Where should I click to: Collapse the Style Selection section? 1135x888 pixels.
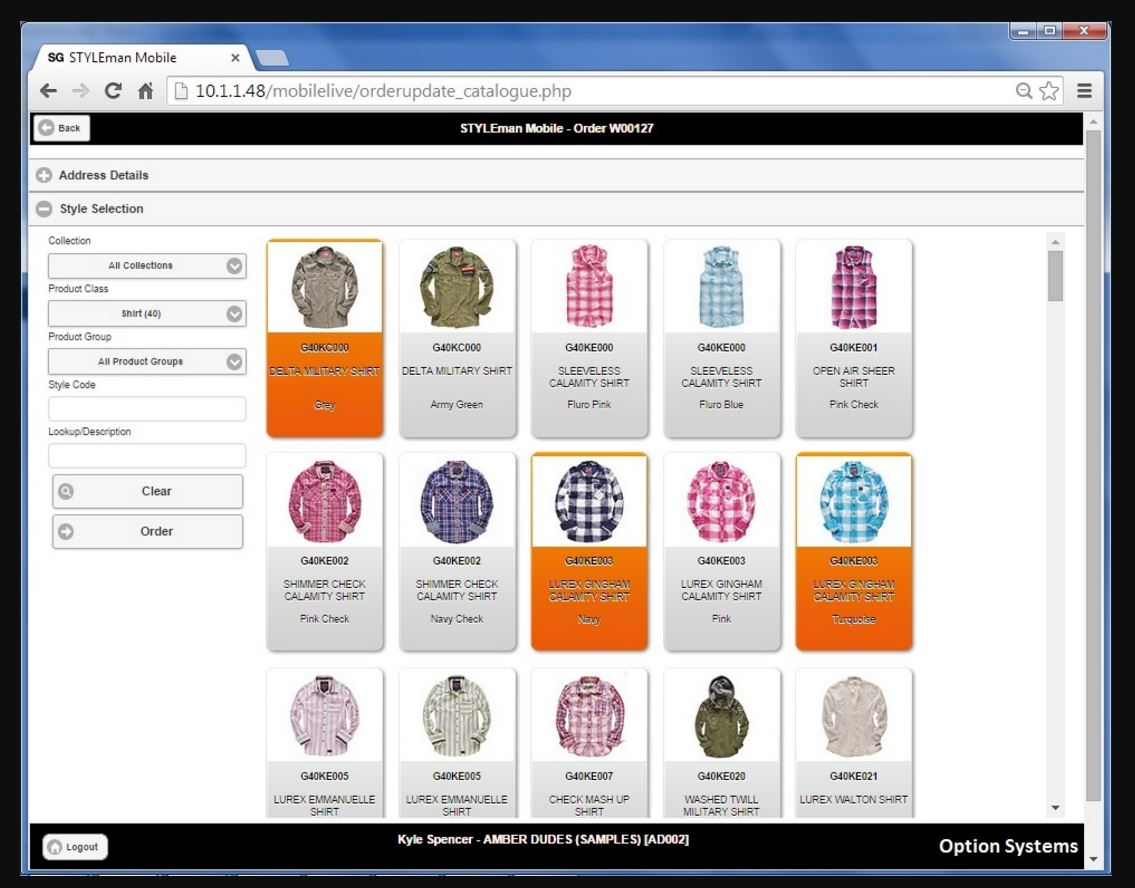pos(556,208)
